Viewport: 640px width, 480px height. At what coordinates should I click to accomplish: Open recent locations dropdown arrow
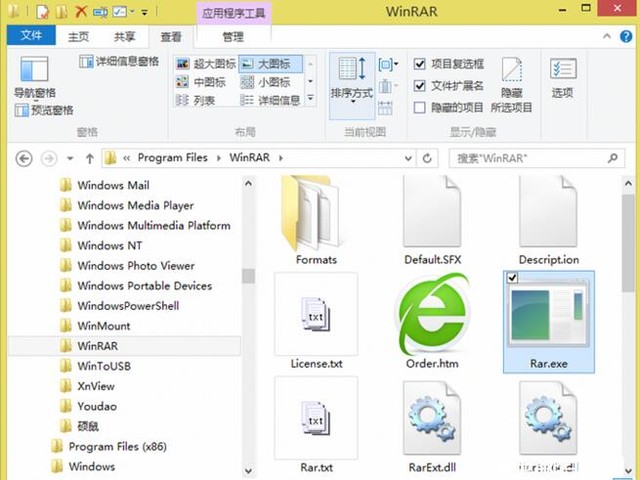[70, 158]
